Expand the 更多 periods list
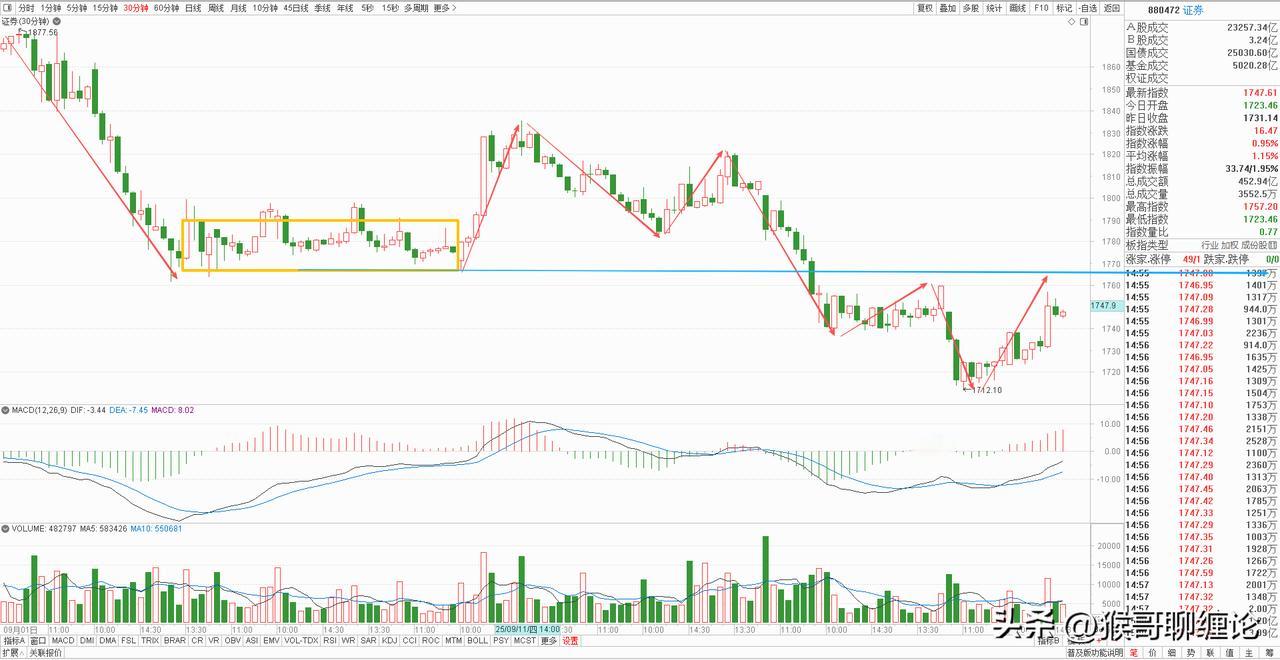 coord(445,8)
